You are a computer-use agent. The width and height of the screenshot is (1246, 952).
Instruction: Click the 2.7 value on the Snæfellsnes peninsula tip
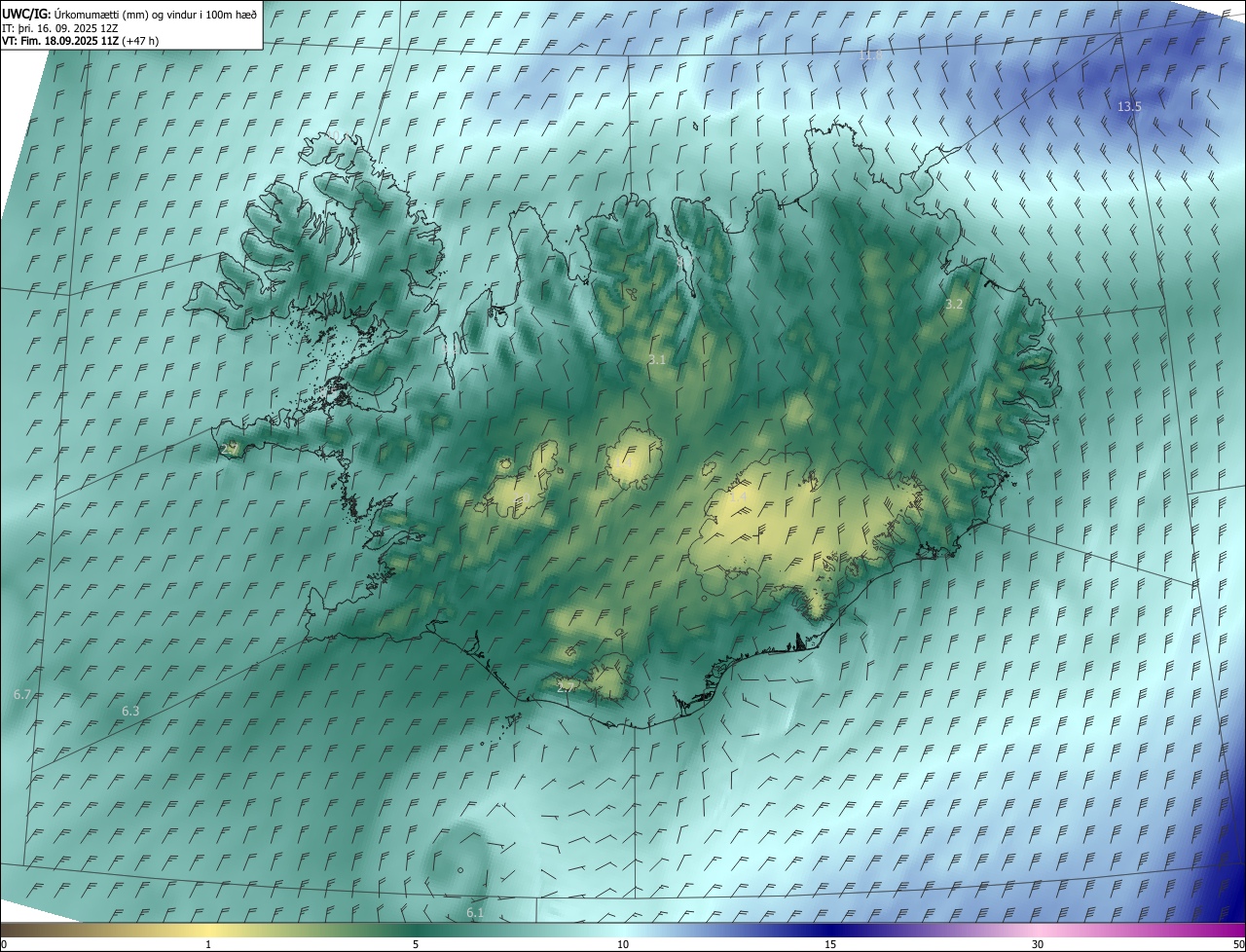click(231, 449)
